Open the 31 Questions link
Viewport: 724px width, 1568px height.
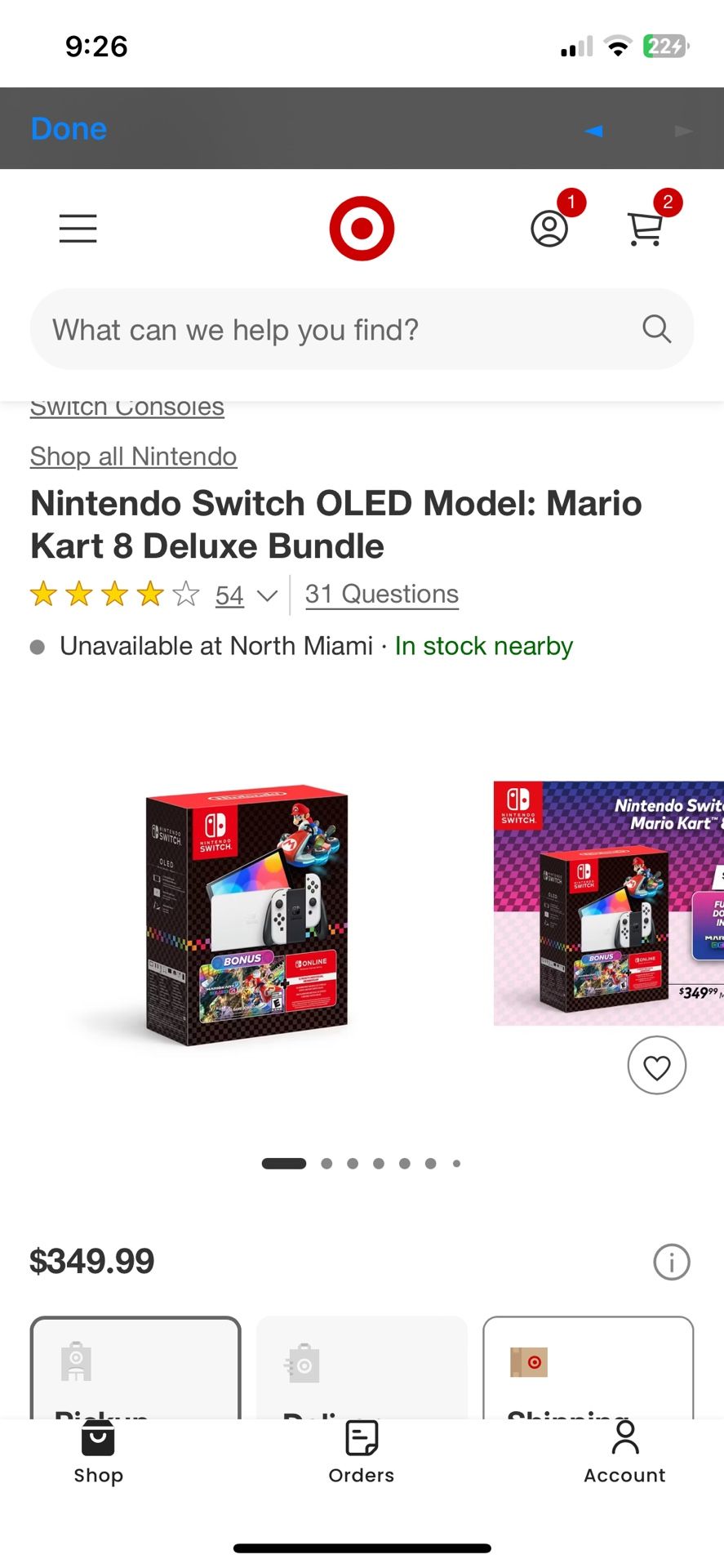click(382, 594)
